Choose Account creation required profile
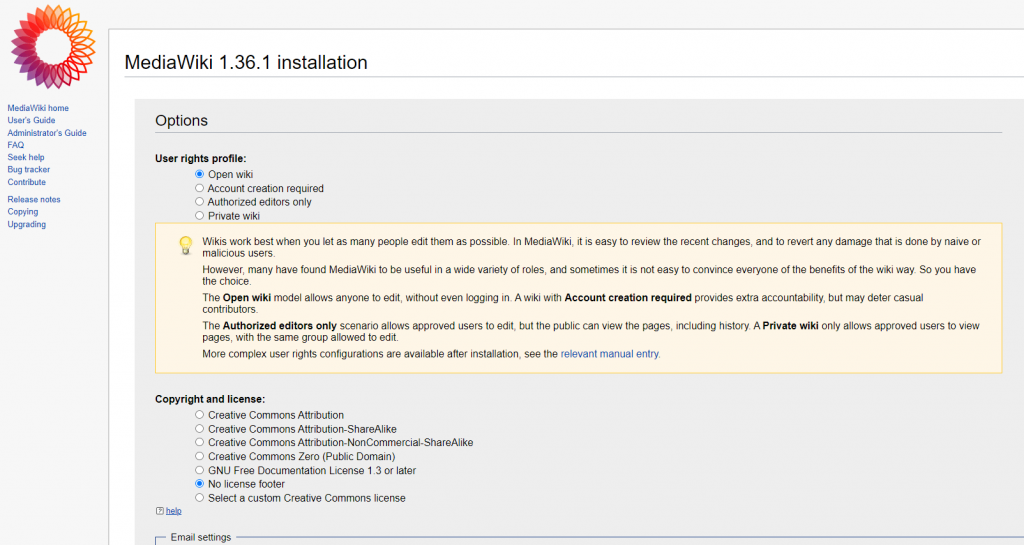Image resolution: width=1024 pixels, height=545 pixels. click(x=200, y=188)
